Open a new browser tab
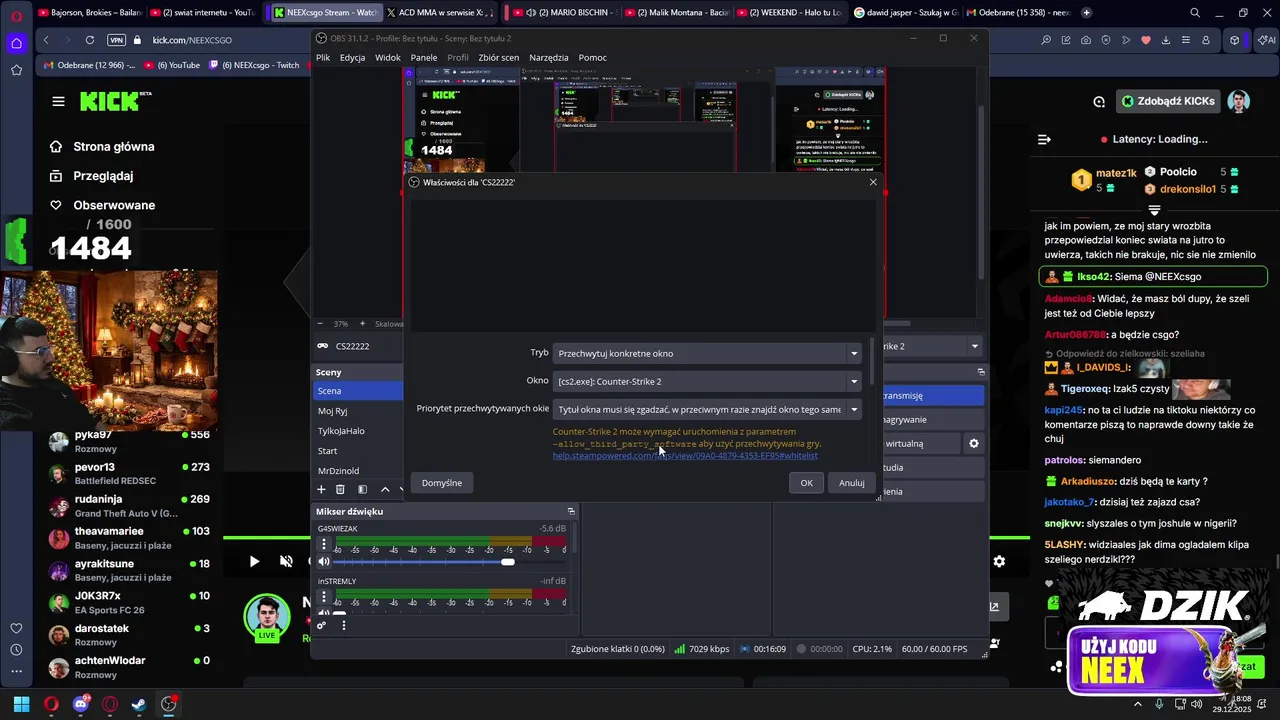This screenshot has width=1280, height=720. click(1087, 13)
